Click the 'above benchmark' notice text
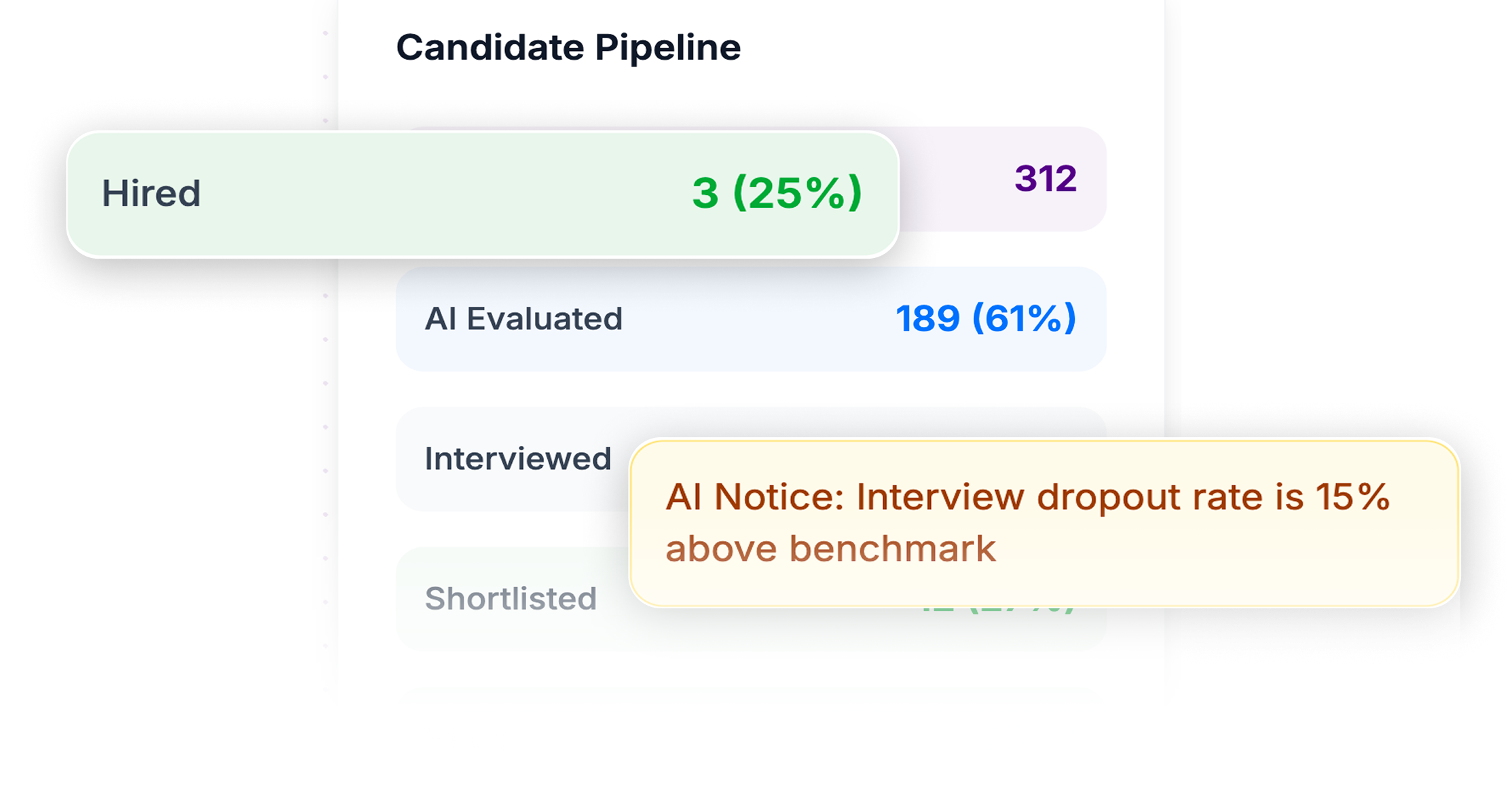Screen dimensions: 1512x812 [x=830, y=549]
